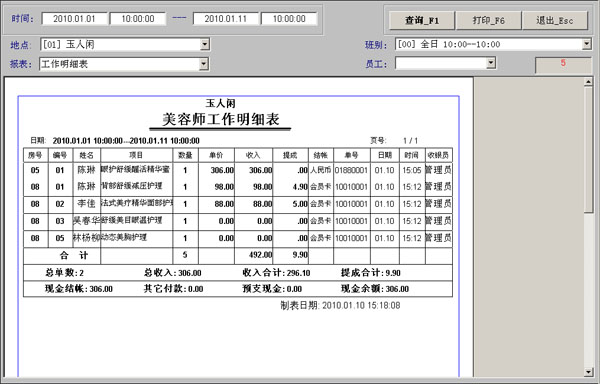Image resolution: width=600 pixels, height=384 pixels.
Task: Open the 班别 shift dropdown arrow
Action: click(x=587, y=44)
